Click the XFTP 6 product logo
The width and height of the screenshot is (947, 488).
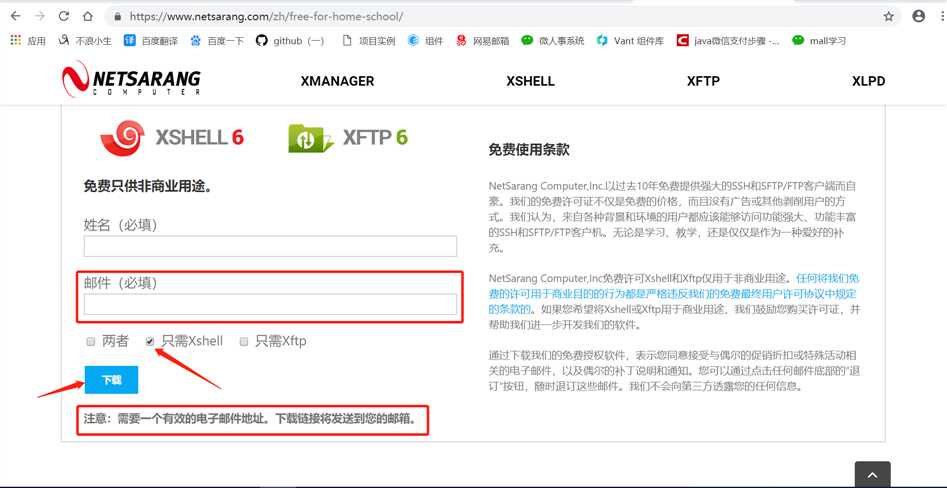[348, 138]
